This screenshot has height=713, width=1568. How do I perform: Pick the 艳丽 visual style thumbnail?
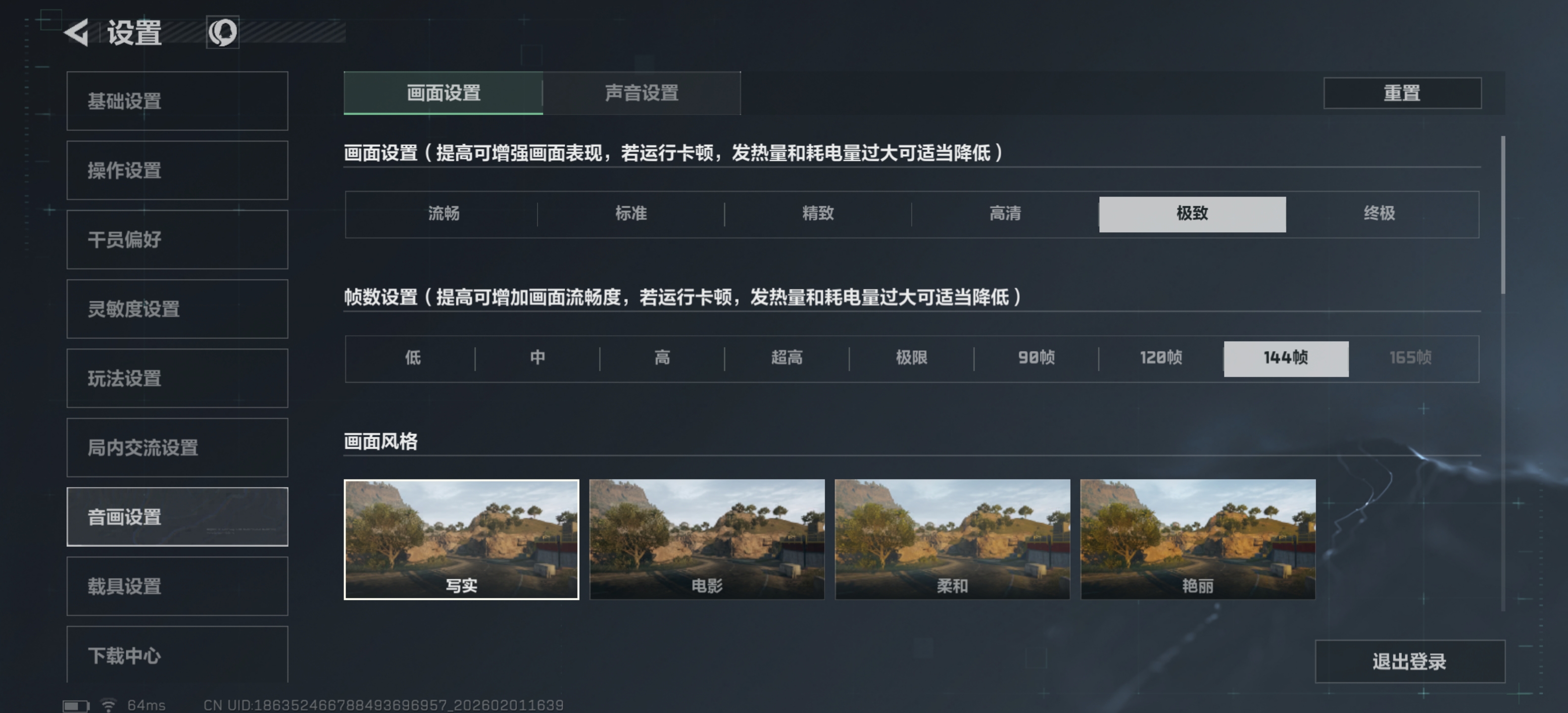pos(1197,540)
